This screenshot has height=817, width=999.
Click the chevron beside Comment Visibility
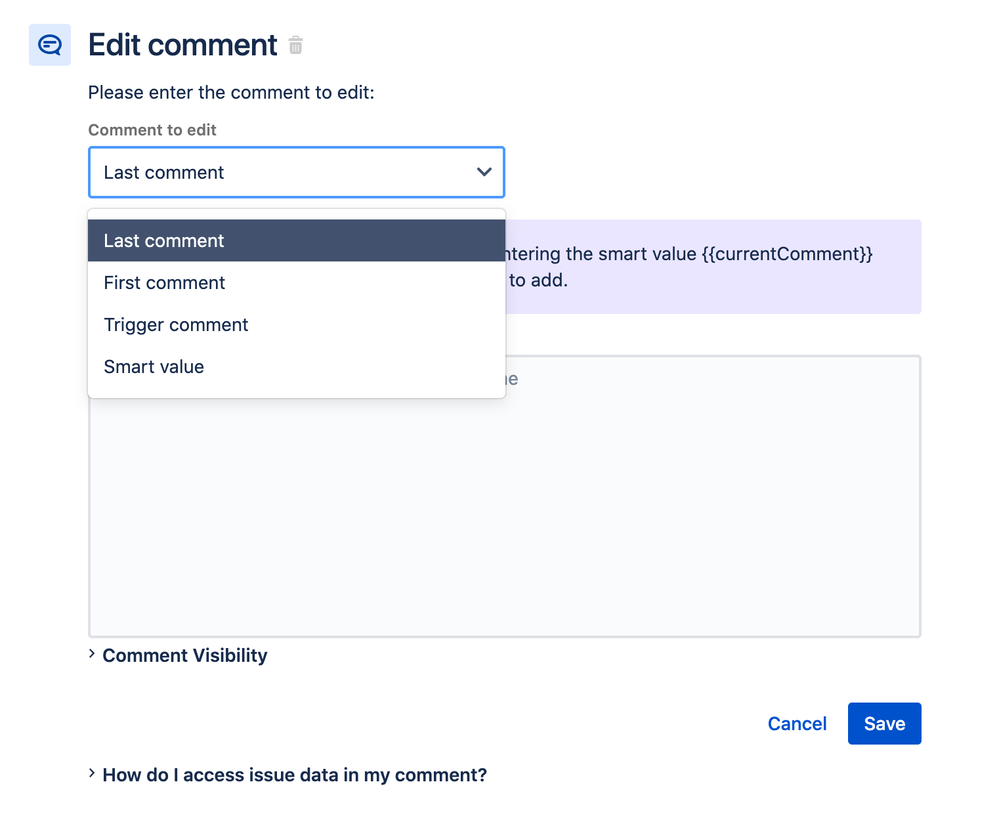pyautogui.click(x=92, y=654)
